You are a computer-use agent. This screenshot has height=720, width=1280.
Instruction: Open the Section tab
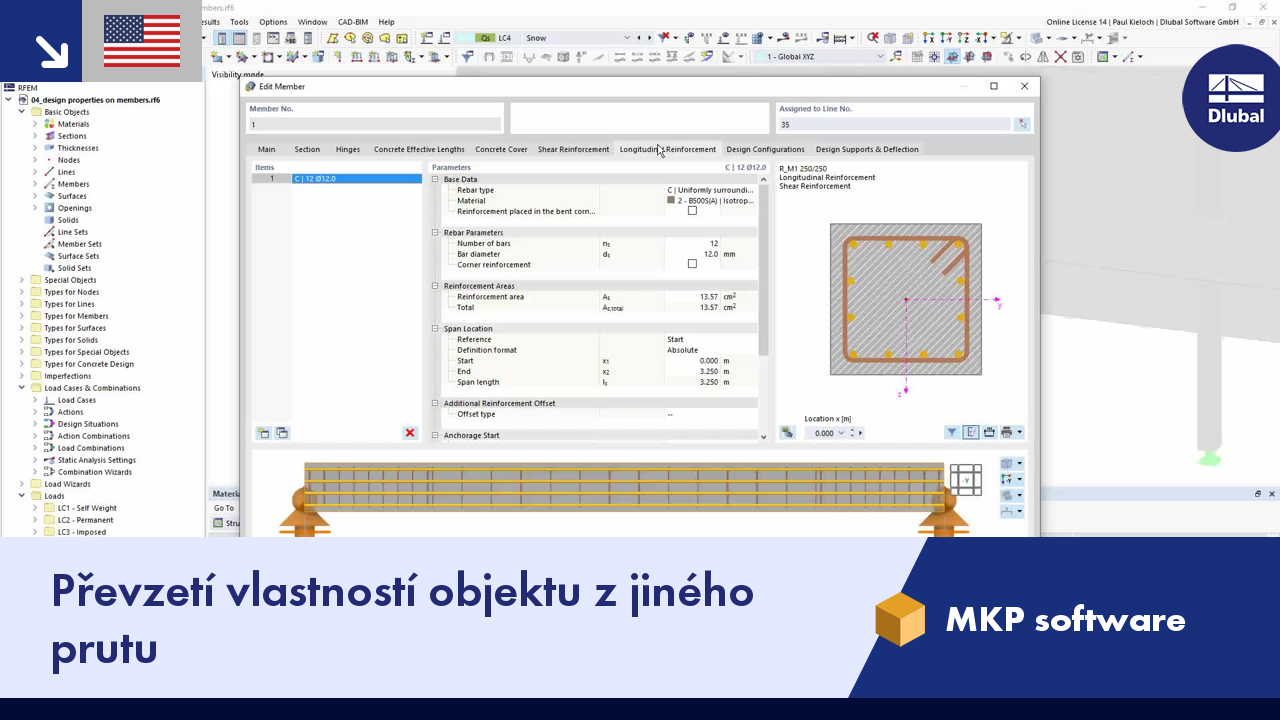tap(307, 149)
